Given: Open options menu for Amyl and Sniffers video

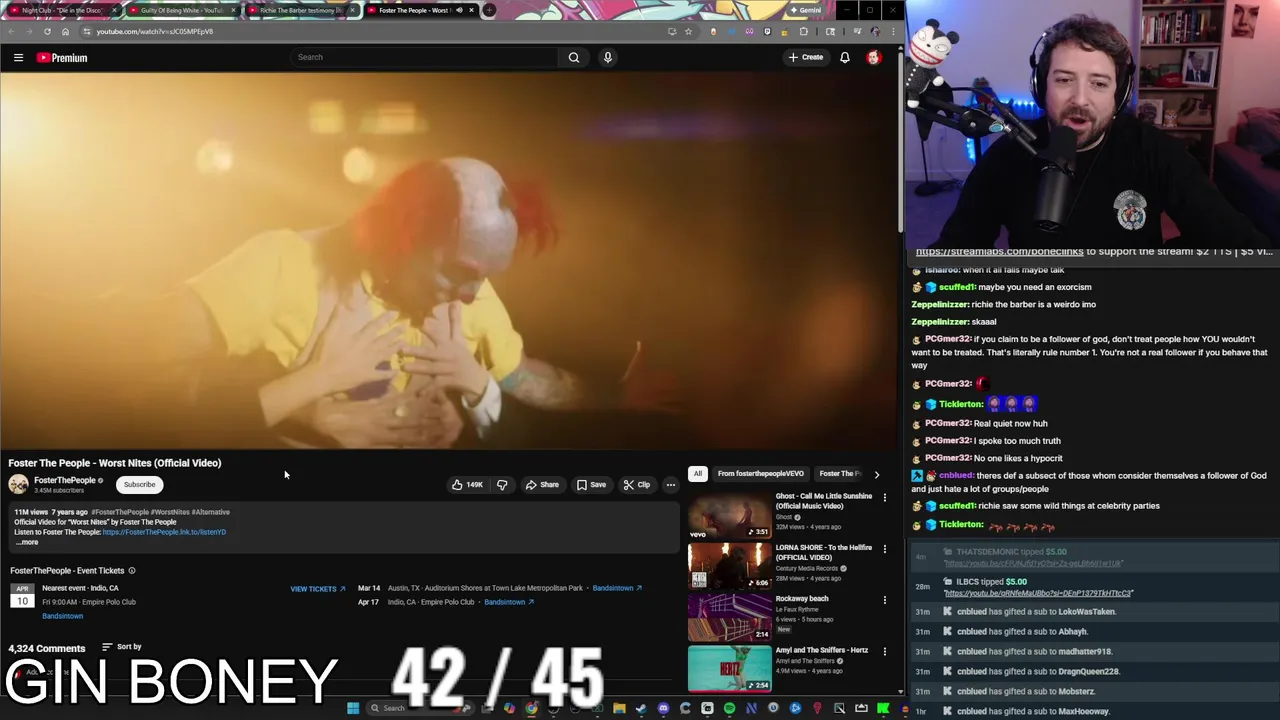Looking at the screenshot, I should pyautogui.click(x=884, y=651).
